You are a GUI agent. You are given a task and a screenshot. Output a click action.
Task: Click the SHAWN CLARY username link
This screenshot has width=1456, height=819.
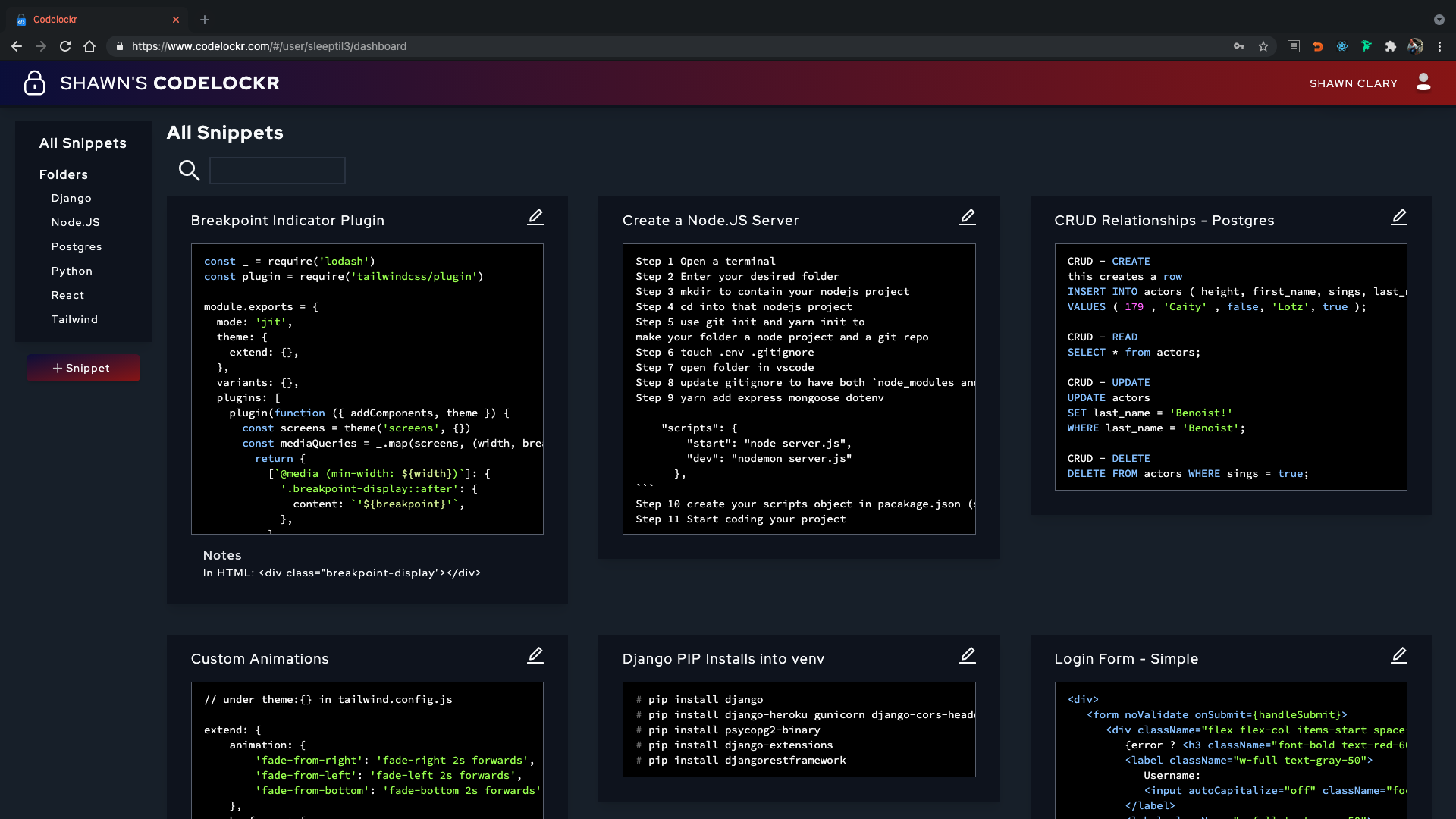[x=1353, y=83]
